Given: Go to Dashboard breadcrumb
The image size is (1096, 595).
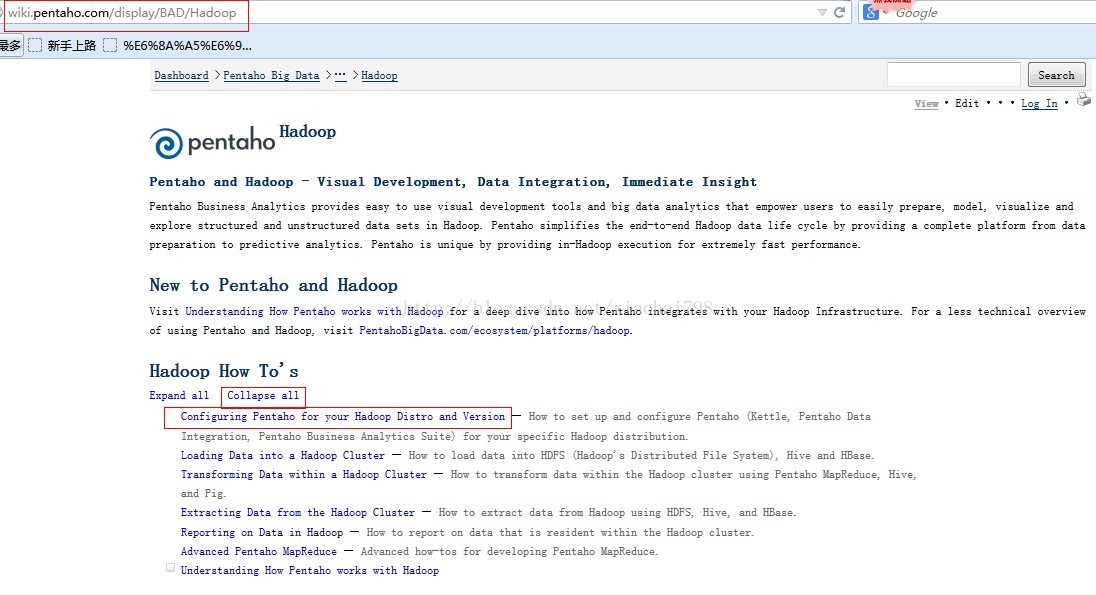Looking at the screenshot, I should click(181, 76).
